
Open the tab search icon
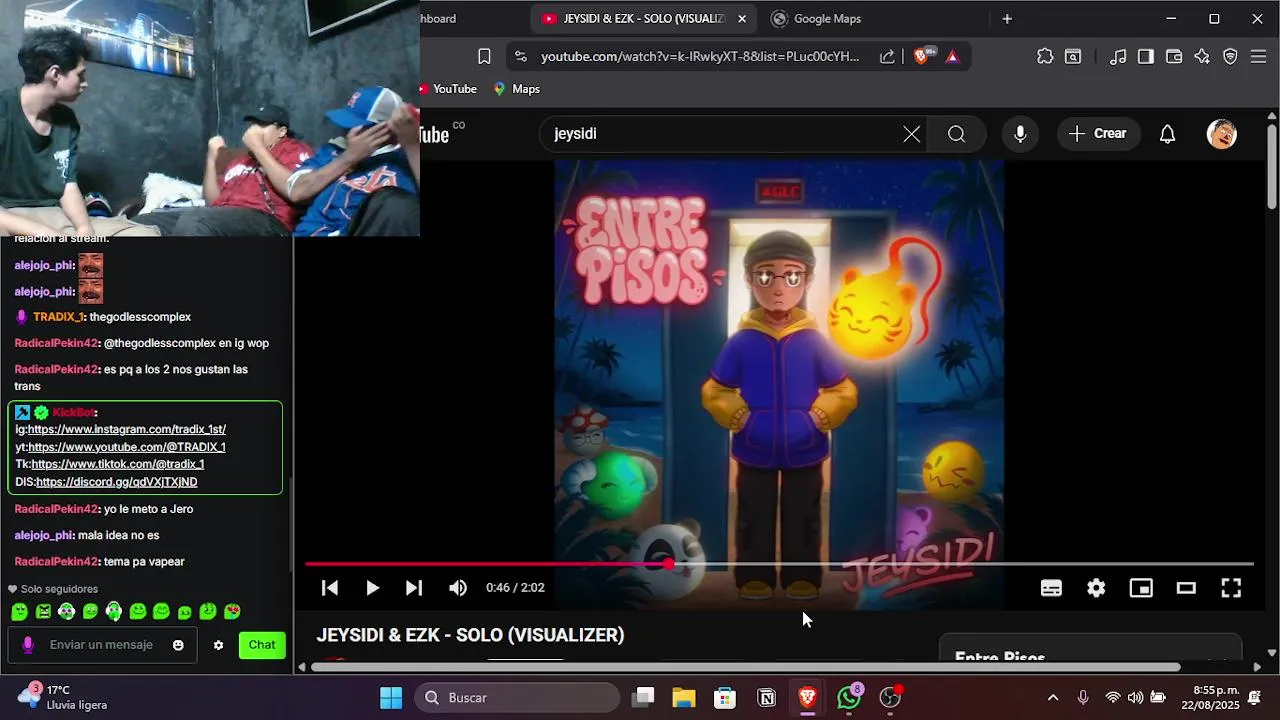1073,57
